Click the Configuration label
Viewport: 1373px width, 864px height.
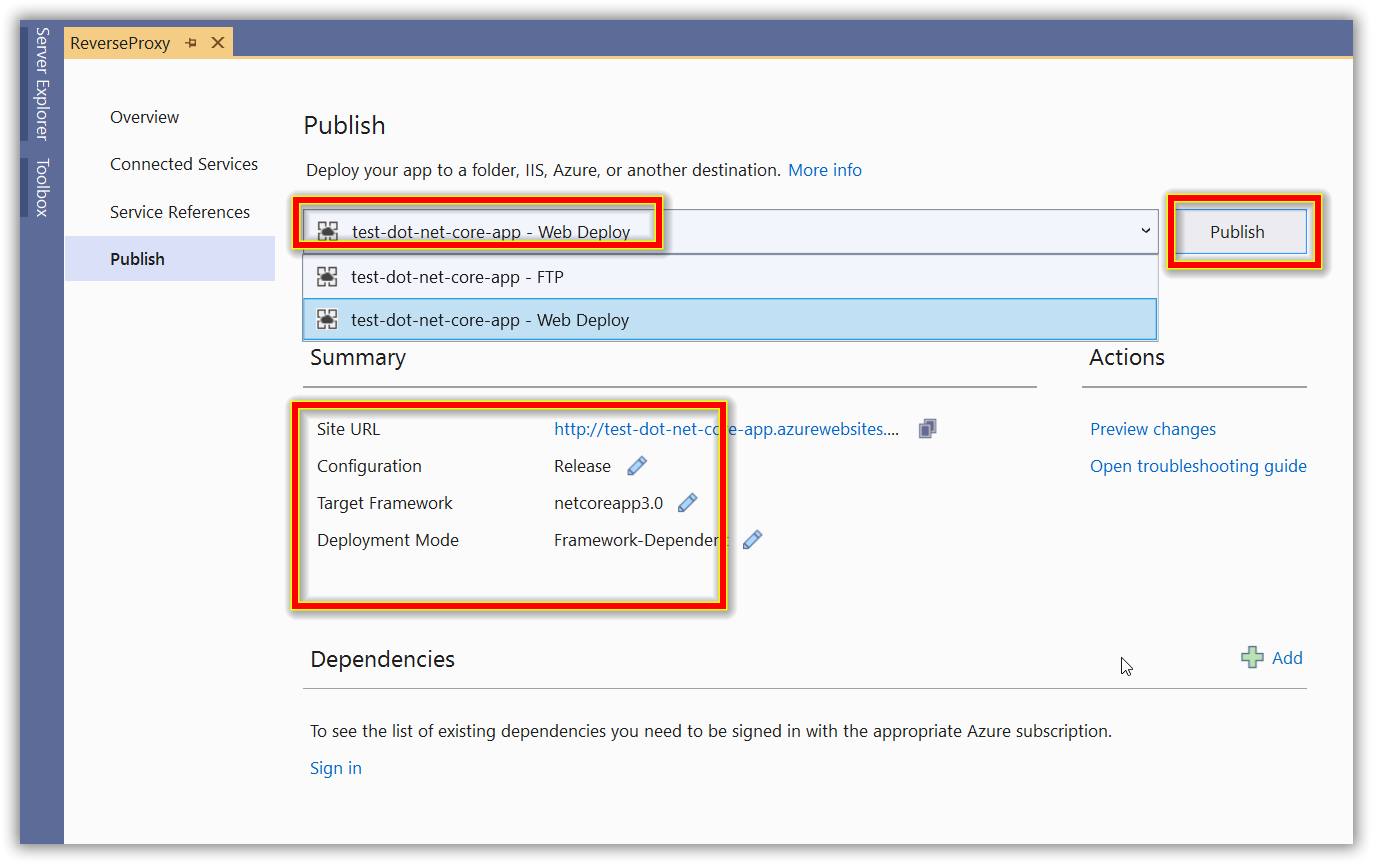point(369,466)
